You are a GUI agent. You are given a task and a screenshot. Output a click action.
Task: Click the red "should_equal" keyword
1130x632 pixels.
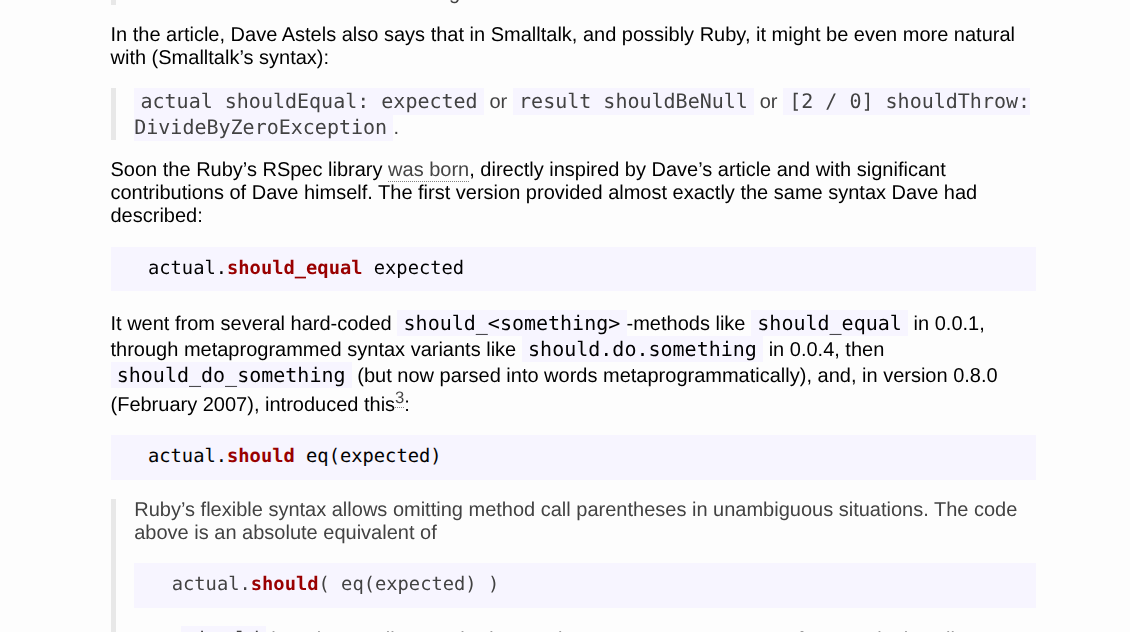point(294,268)
